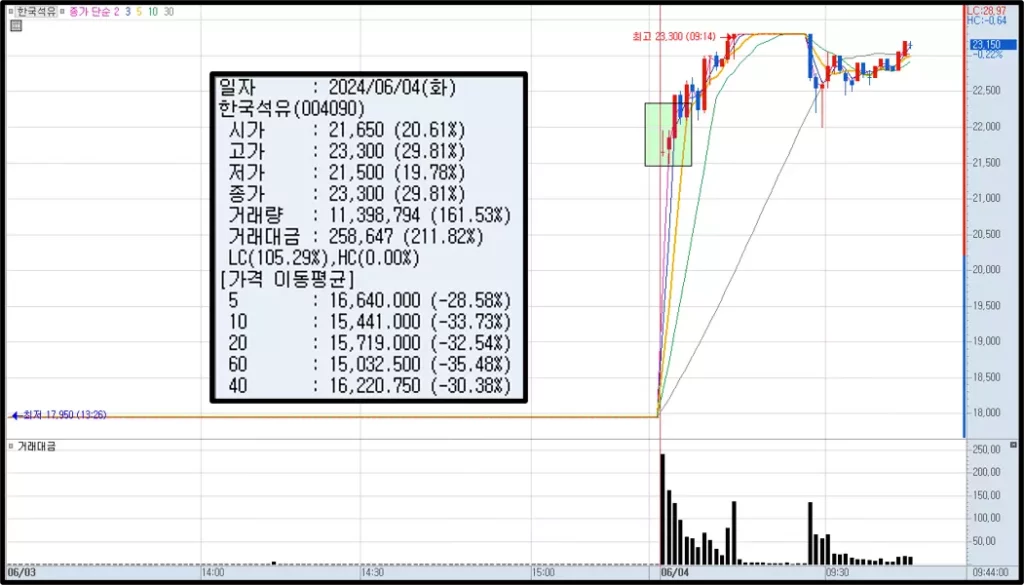
Task: Click the 20,000 price axis label
Action: (985, 270)
